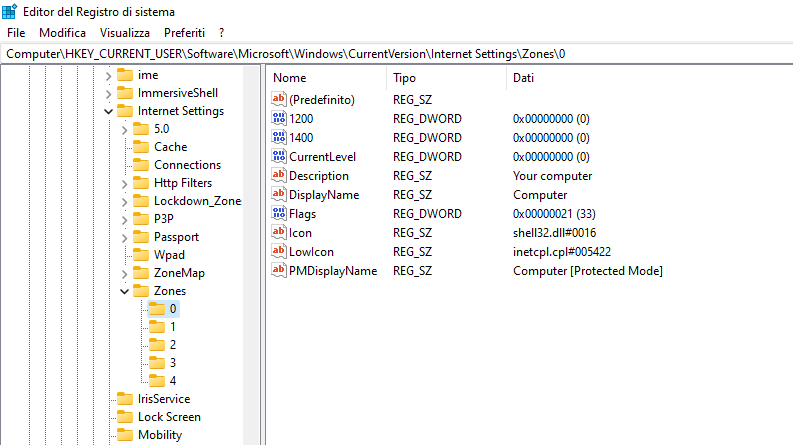Click the "shell32.dll#0016" data cell
The width and height of the screenshot is (793, 445).
(x=554, y=233)
